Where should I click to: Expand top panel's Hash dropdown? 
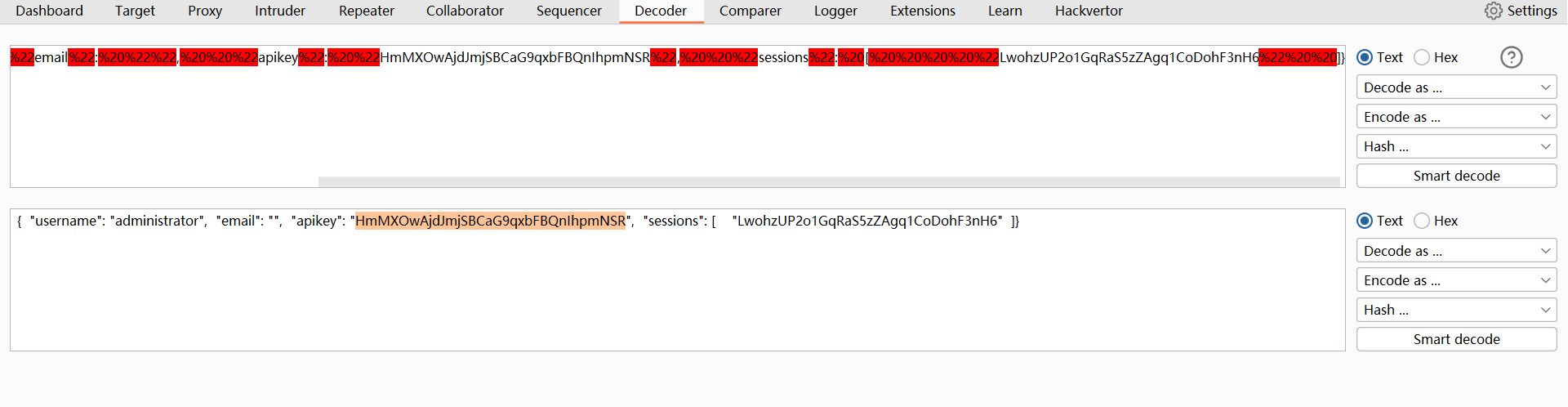coord(1456,146)
